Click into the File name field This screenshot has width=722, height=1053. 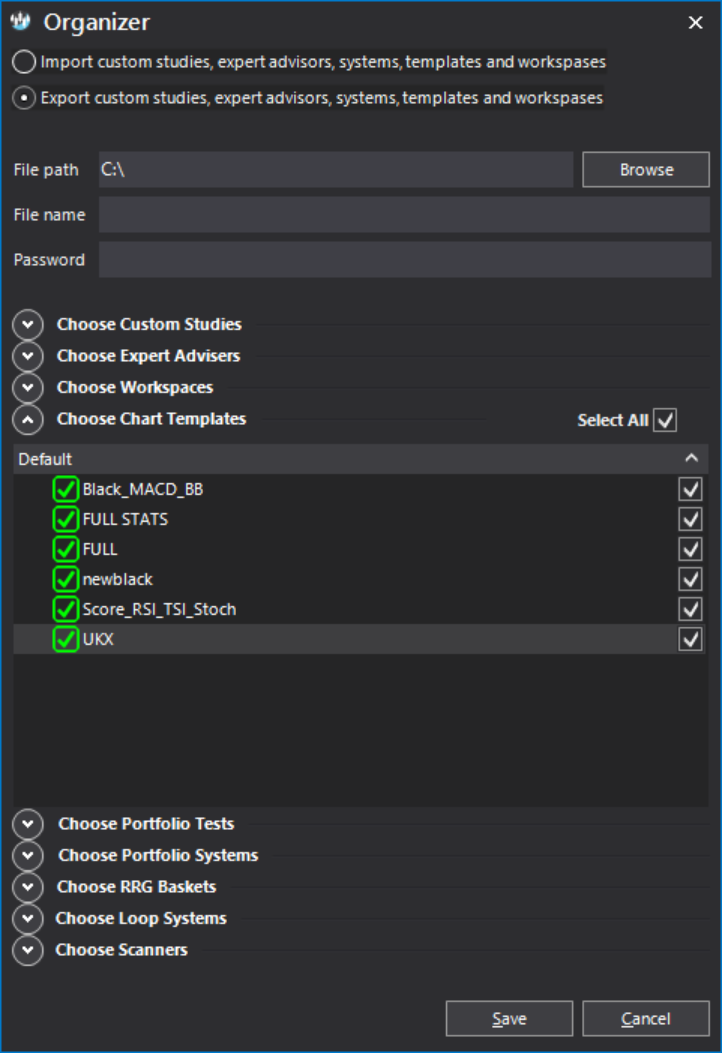coord(404,215)
